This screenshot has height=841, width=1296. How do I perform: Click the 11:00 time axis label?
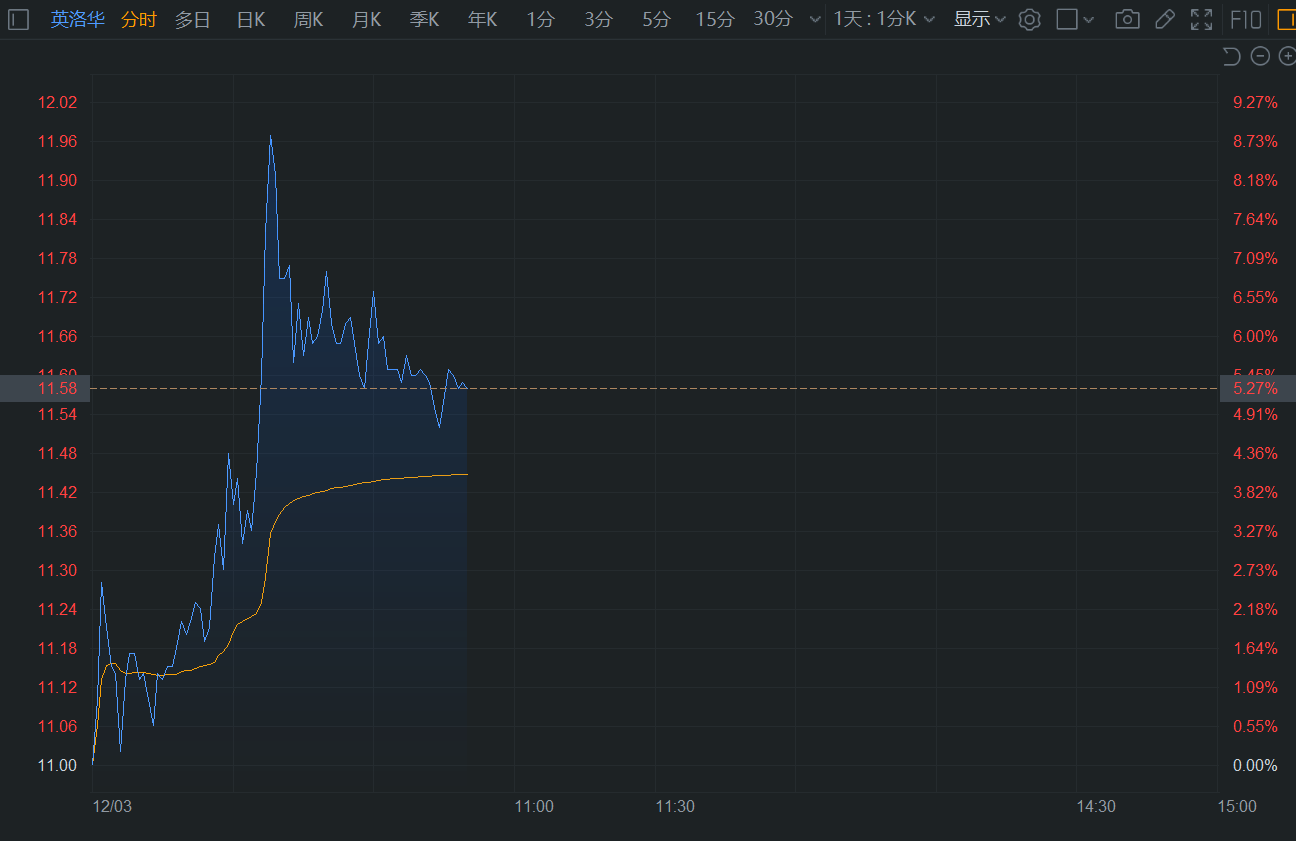coord(534,806)
